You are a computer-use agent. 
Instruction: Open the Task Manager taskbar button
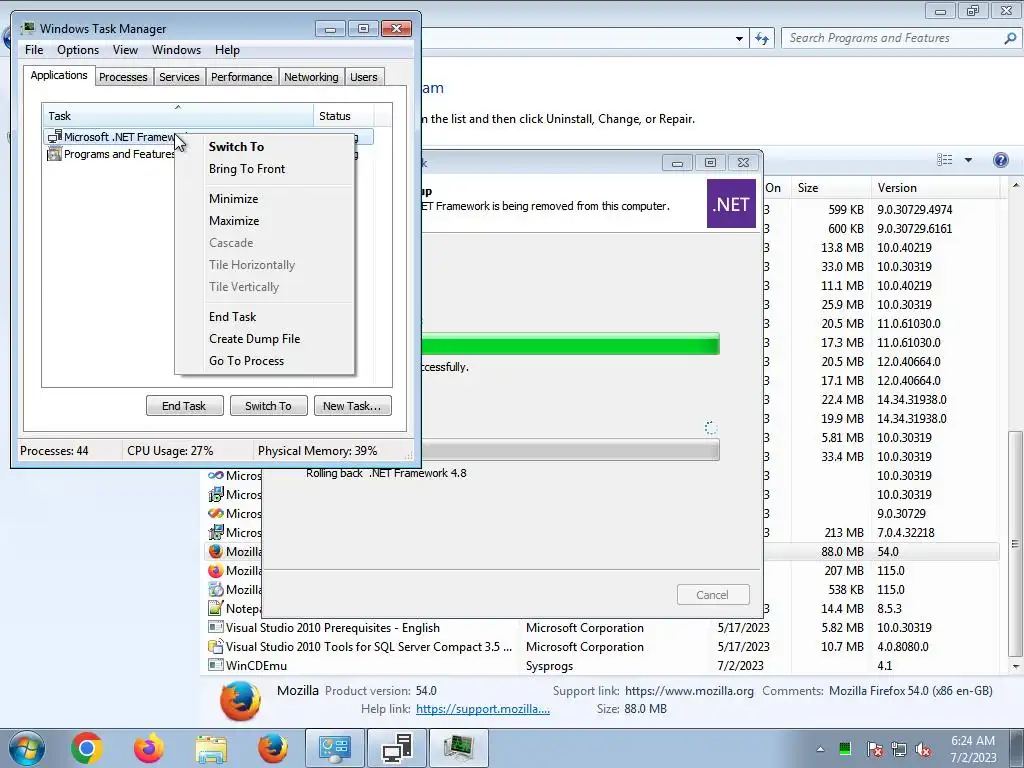point(458,748)
